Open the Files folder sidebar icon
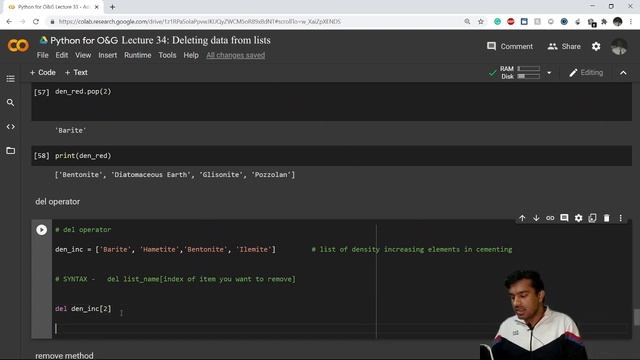 click(x=11, y=151)
